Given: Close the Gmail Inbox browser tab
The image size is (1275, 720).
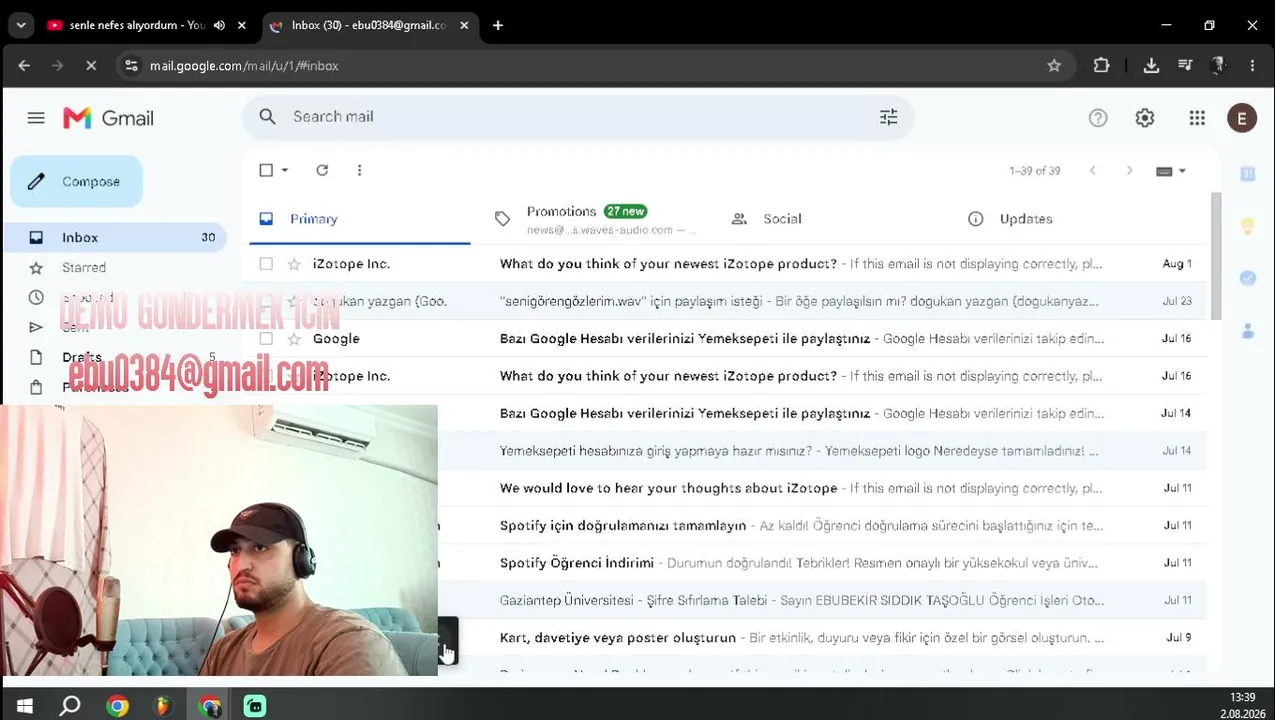Looking at the screenshot, I should point(464,25).
